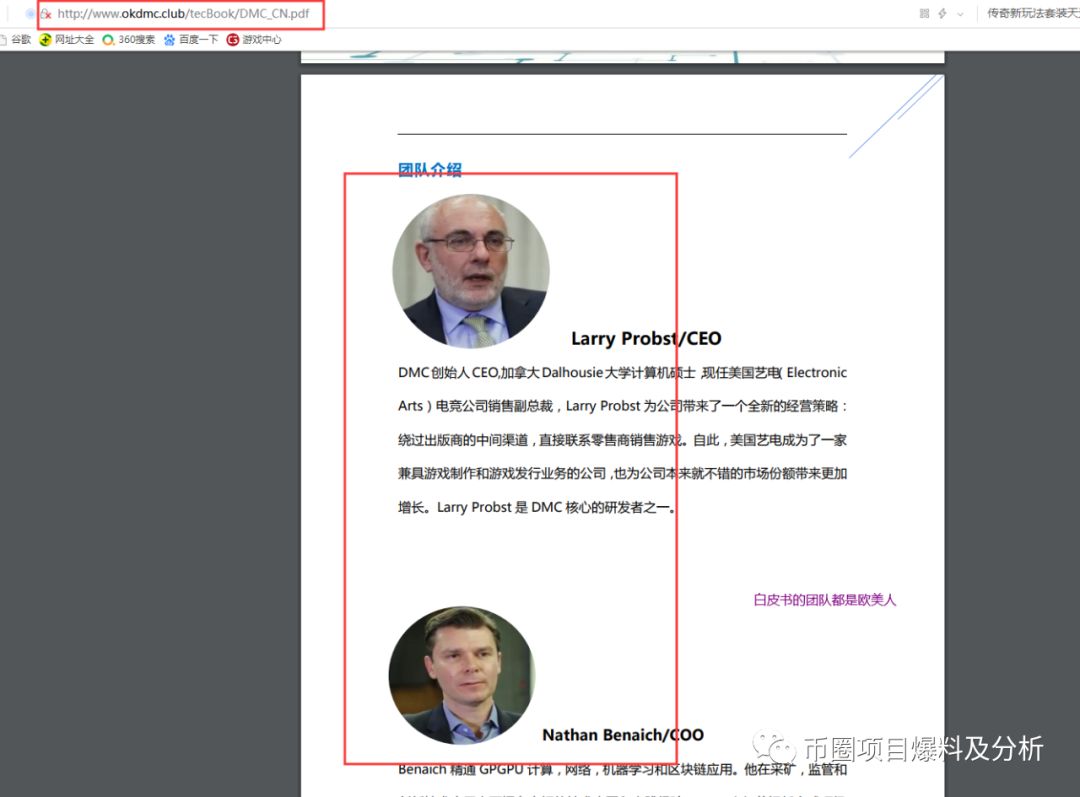Viewport: 1080px width, 797px height.
Task: Click the purple note 白皮书的团队都是欧美人
Action: (824, 600)
